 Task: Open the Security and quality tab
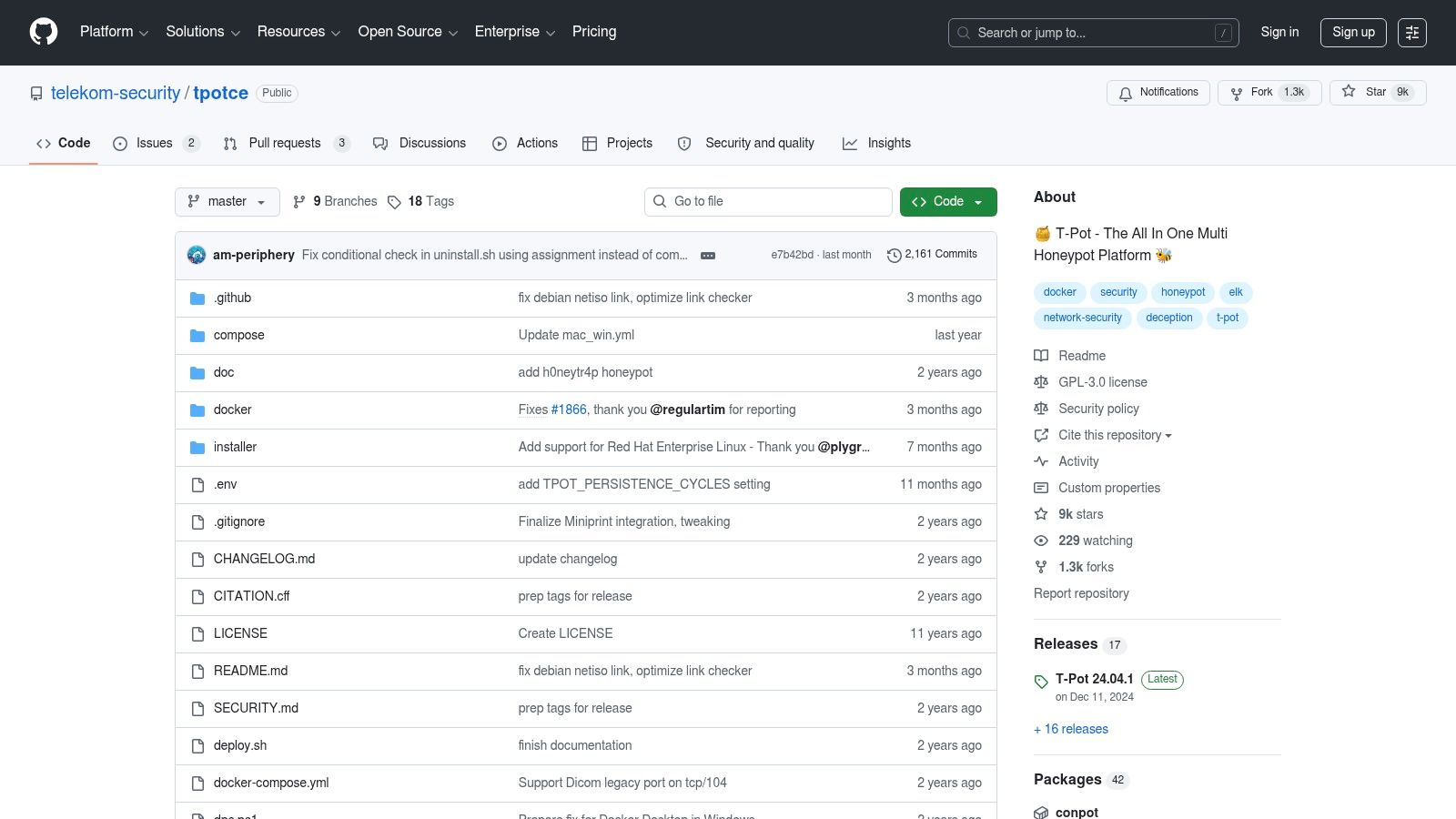(x=746, y=144)
